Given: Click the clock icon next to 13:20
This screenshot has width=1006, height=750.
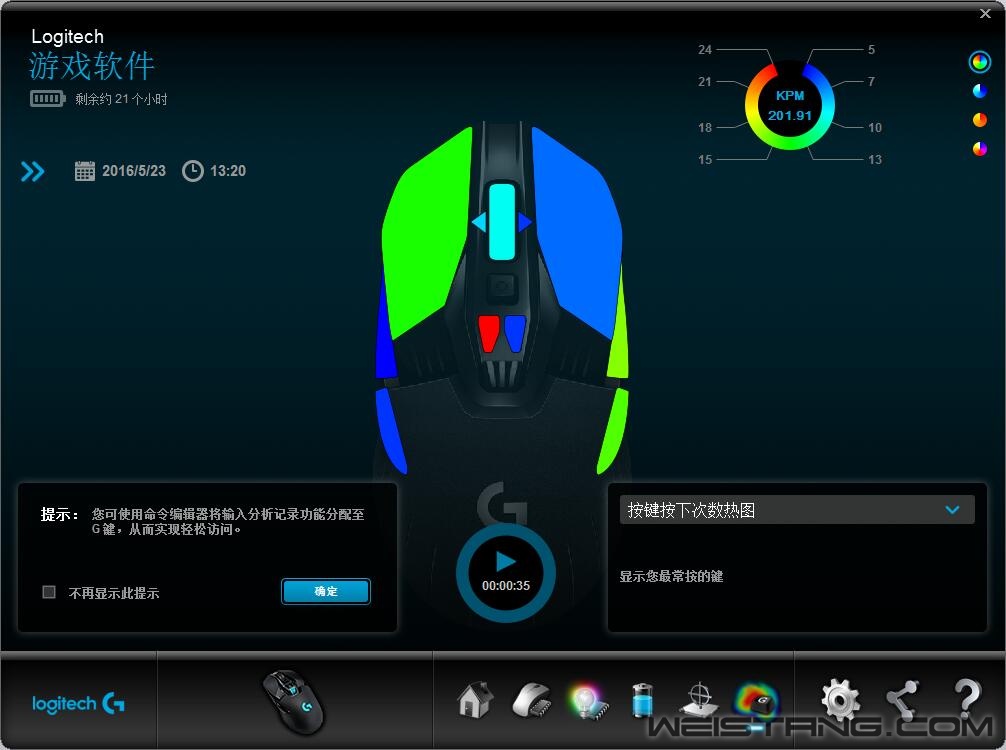Looking at the screenshot, I should pyautogui.click(x=192, y=171).
